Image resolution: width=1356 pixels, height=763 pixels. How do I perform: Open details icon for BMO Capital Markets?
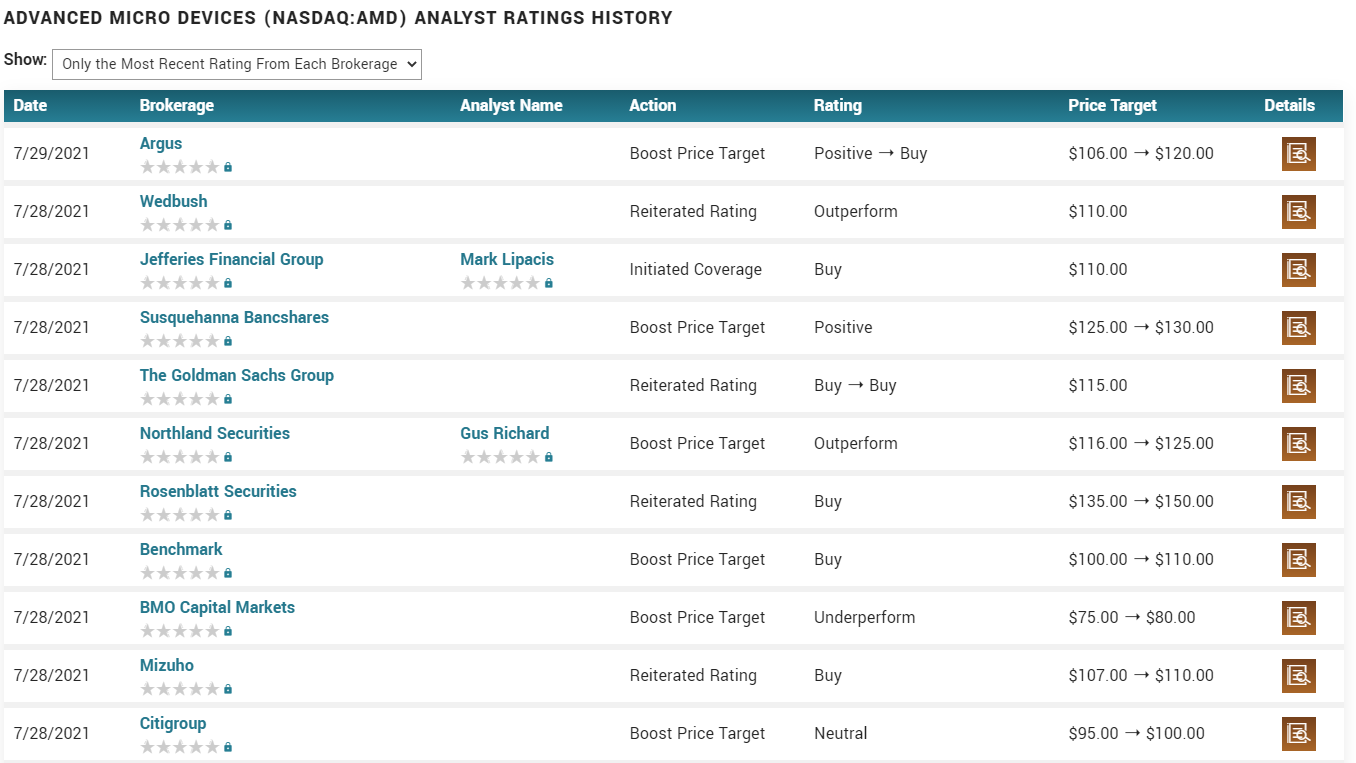coord(1299,618)
